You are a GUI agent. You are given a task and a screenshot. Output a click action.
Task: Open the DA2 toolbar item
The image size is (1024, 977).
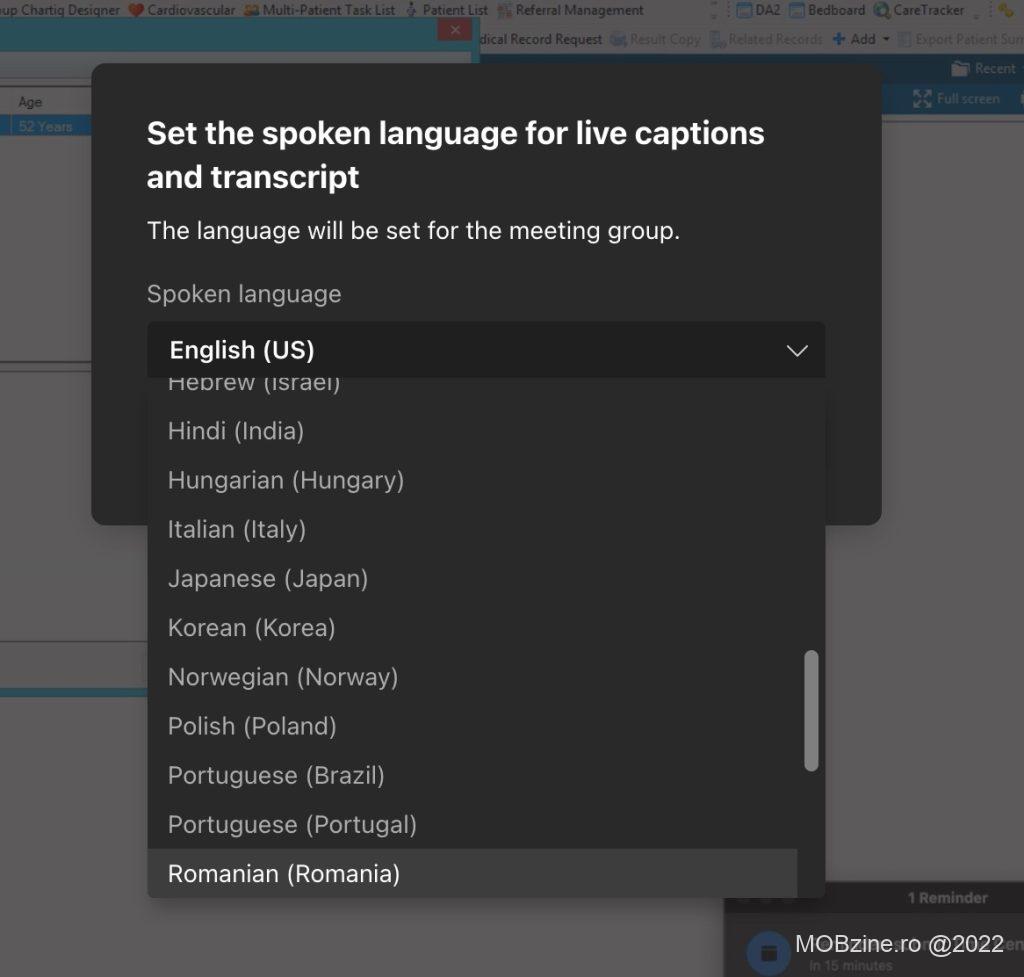745,10
